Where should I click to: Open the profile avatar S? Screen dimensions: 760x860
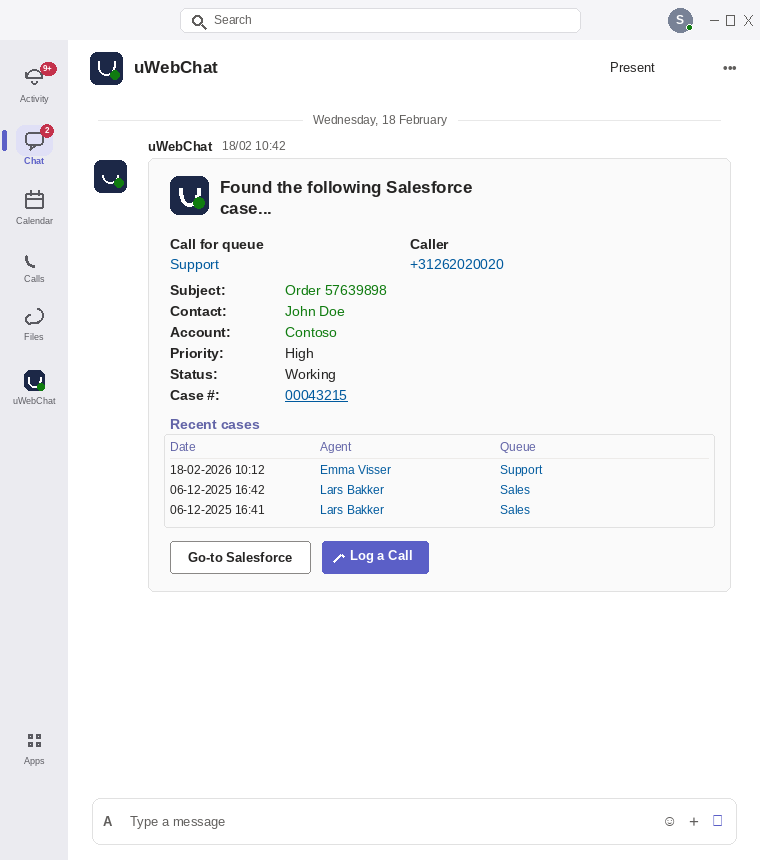tap(680, 20)
